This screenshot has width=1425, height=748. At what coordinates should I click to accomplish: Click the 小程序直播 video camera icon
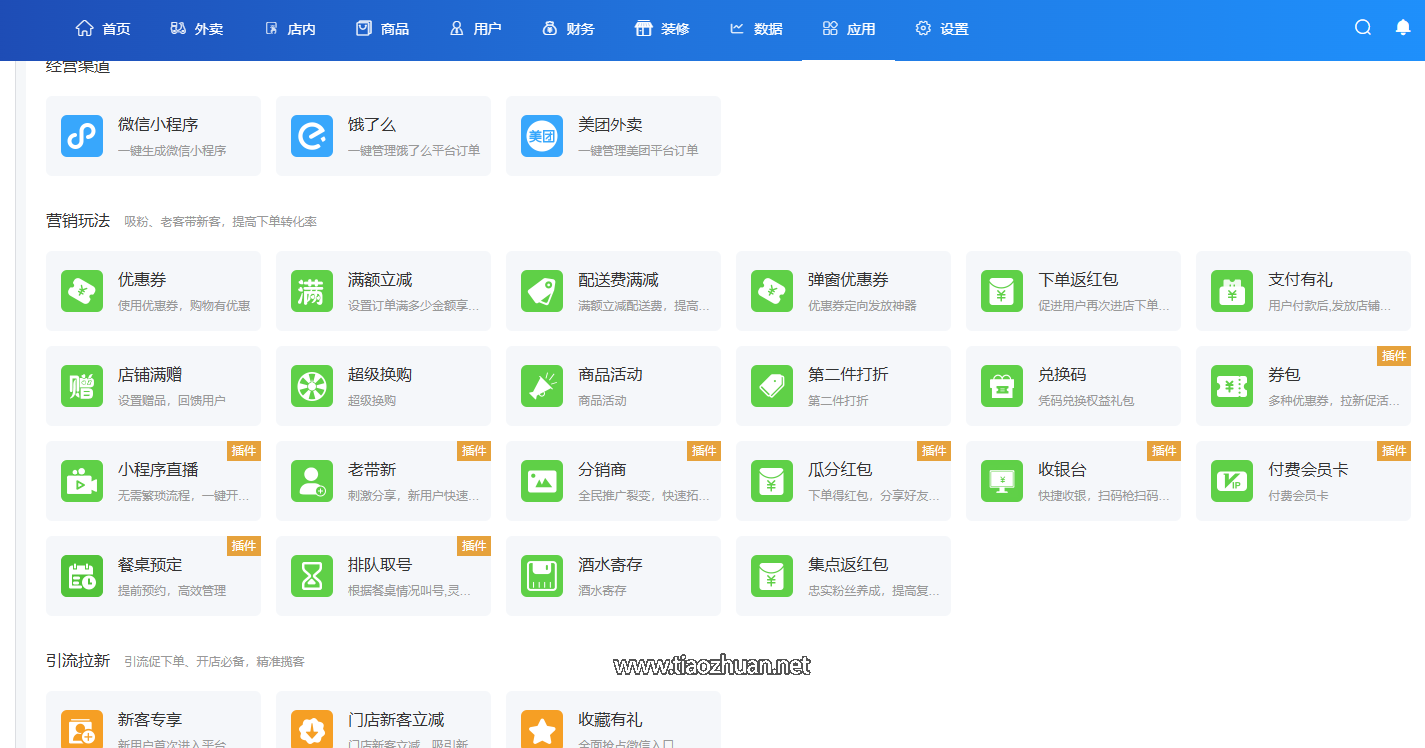point(82,481)
